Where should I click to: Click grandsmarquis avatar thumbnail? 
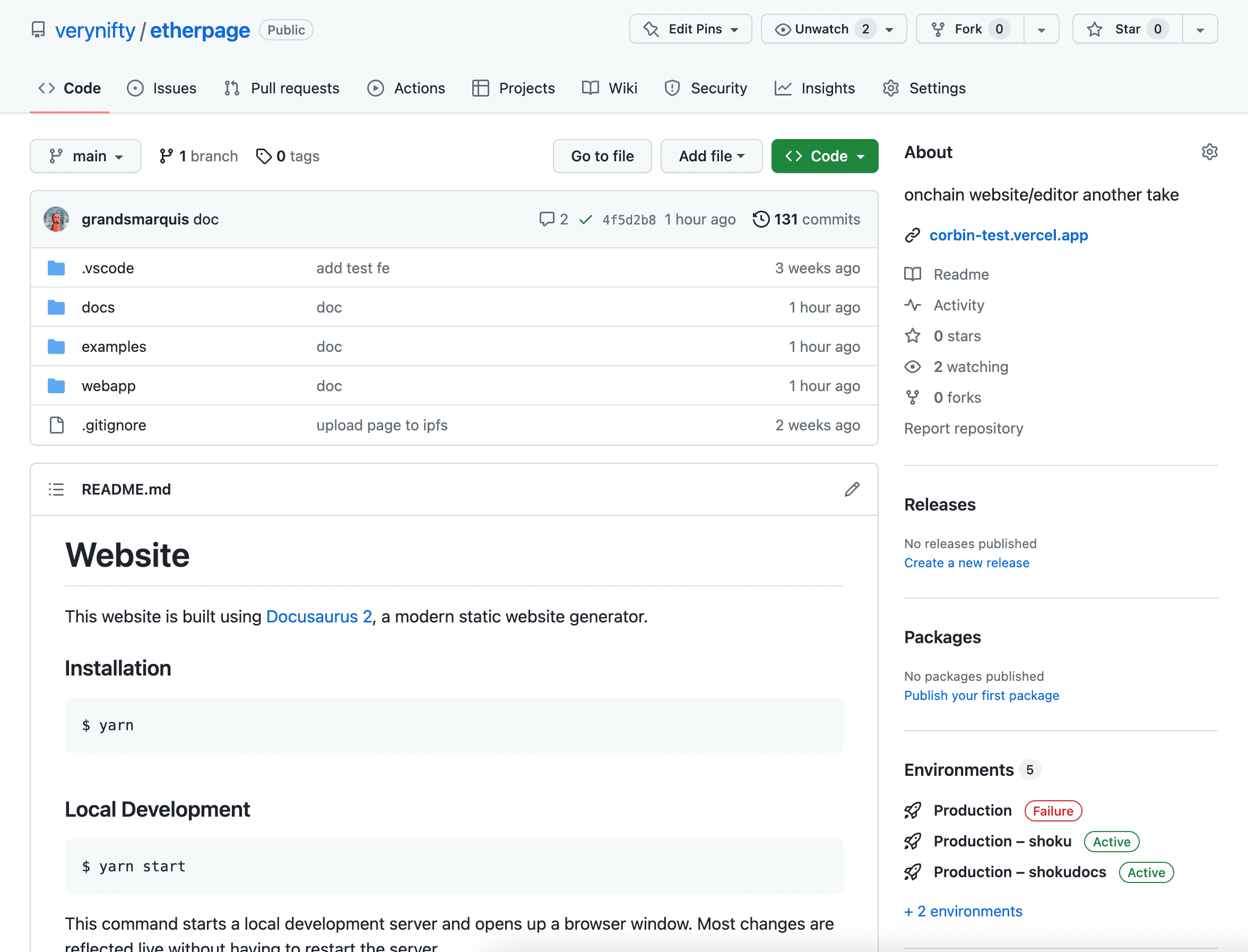point(56,219)
